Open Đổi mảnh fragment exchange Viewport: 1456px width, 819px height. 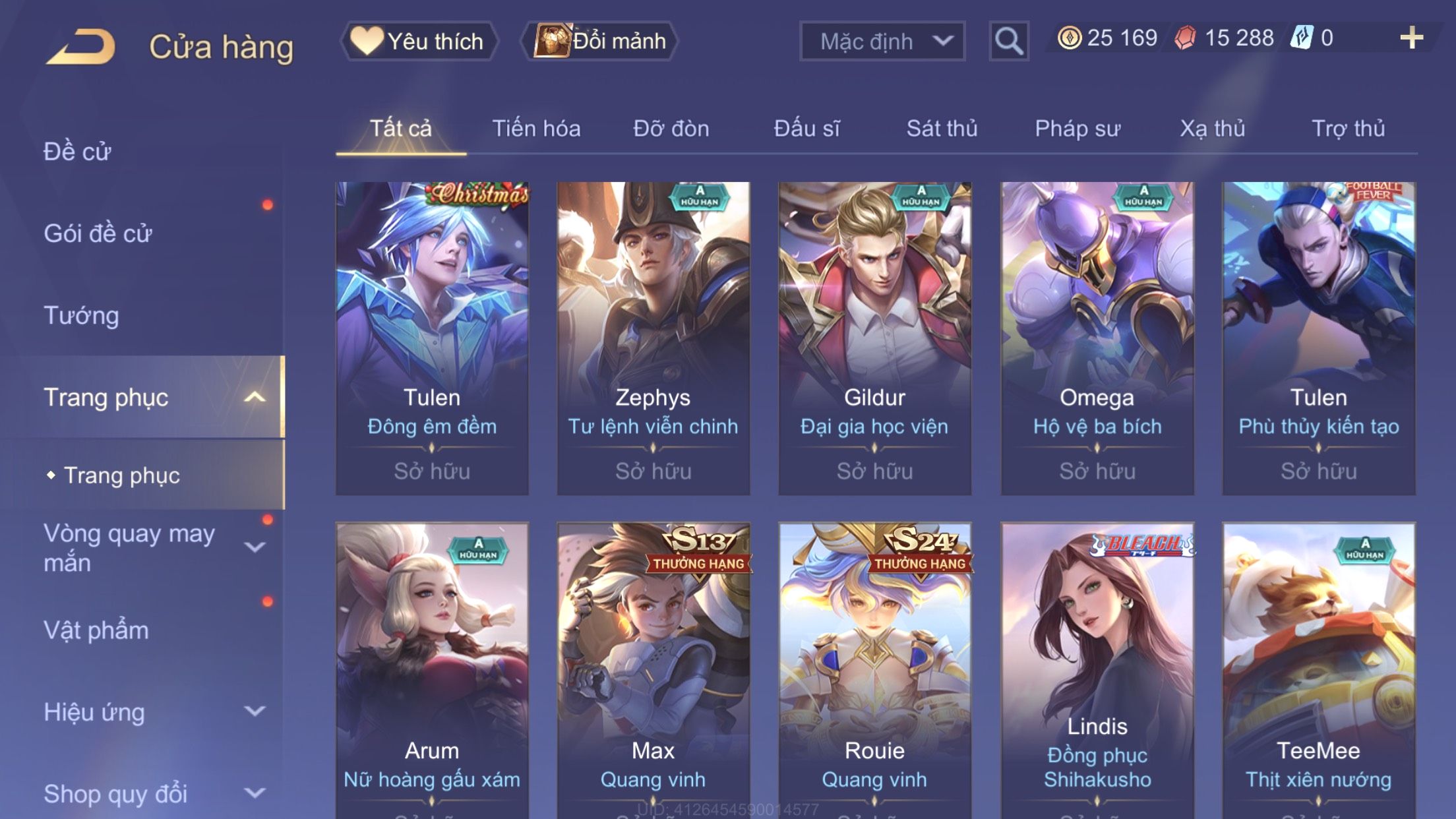(x=599, y=41)
